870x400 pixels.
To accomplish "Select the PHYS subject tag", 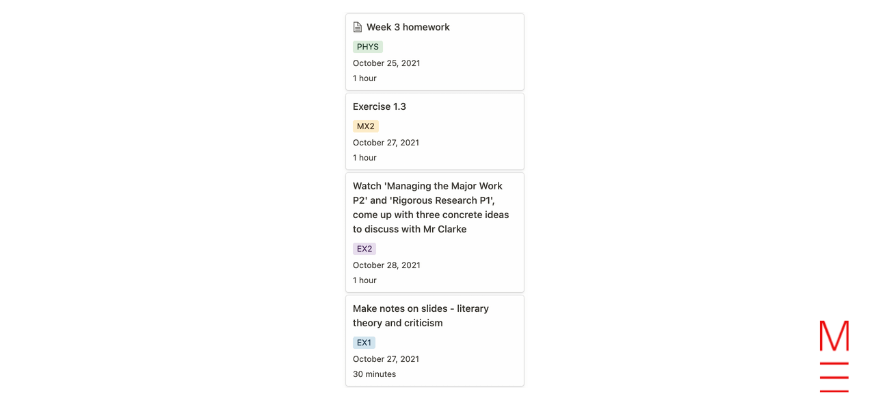I will (x=368, y=47).
